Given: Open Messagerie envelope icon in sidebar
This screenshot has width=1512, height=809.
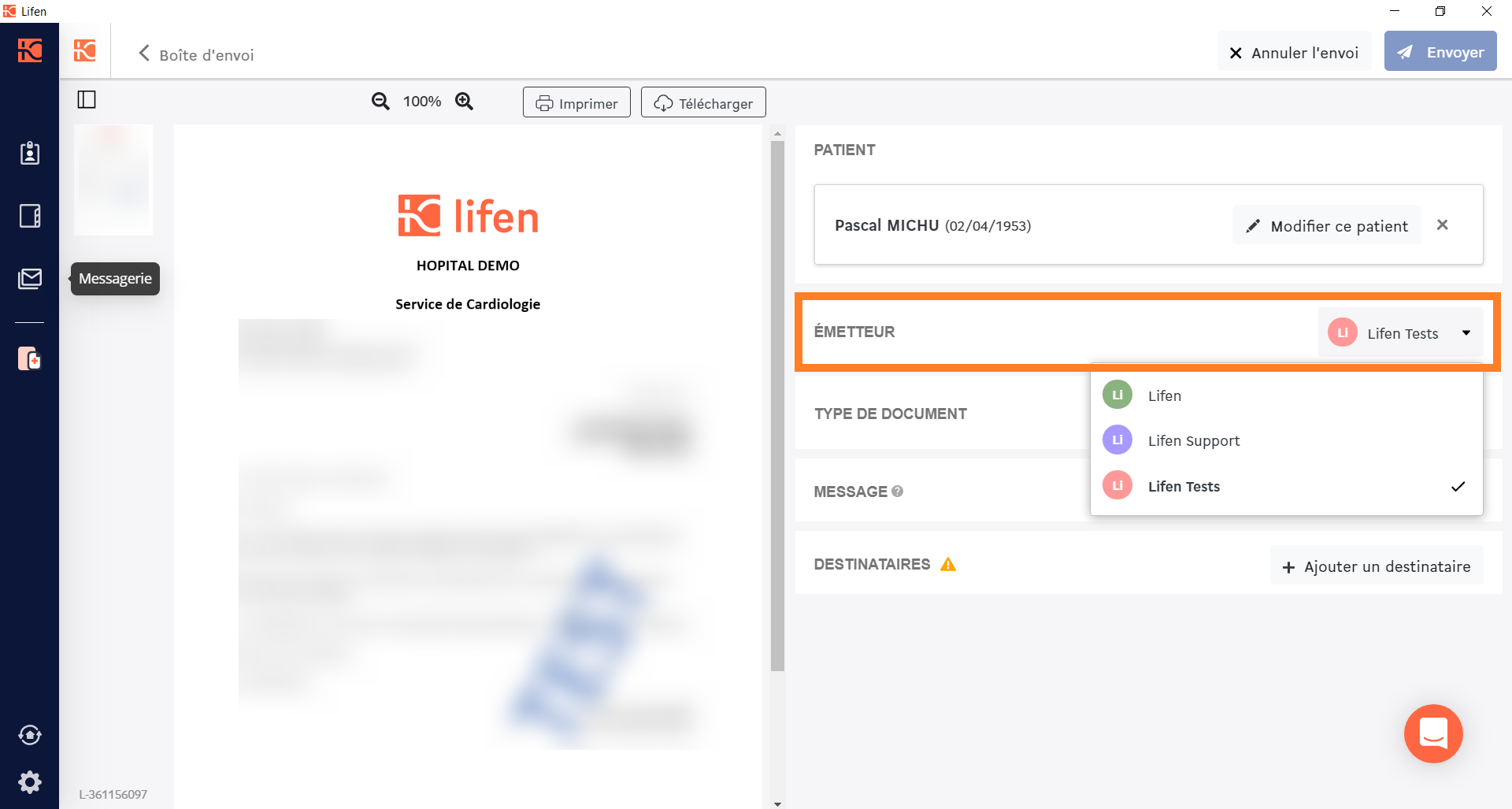Looking at the screenshot, I should (30, 279).
